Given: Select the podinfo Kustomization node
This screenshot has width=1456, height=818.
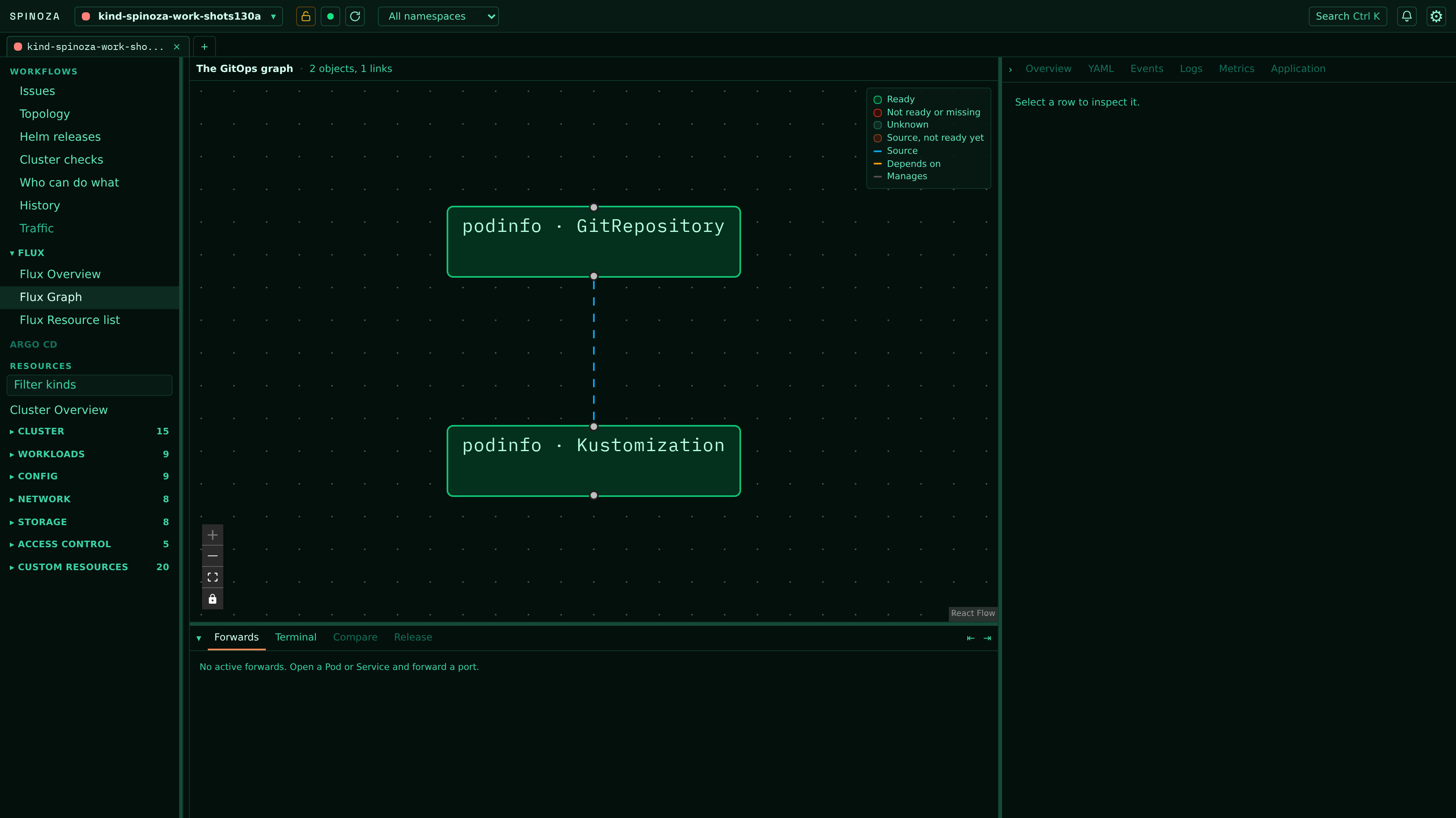Looking at the screenshot, I should pyautogui.click(x=593, y=461).
